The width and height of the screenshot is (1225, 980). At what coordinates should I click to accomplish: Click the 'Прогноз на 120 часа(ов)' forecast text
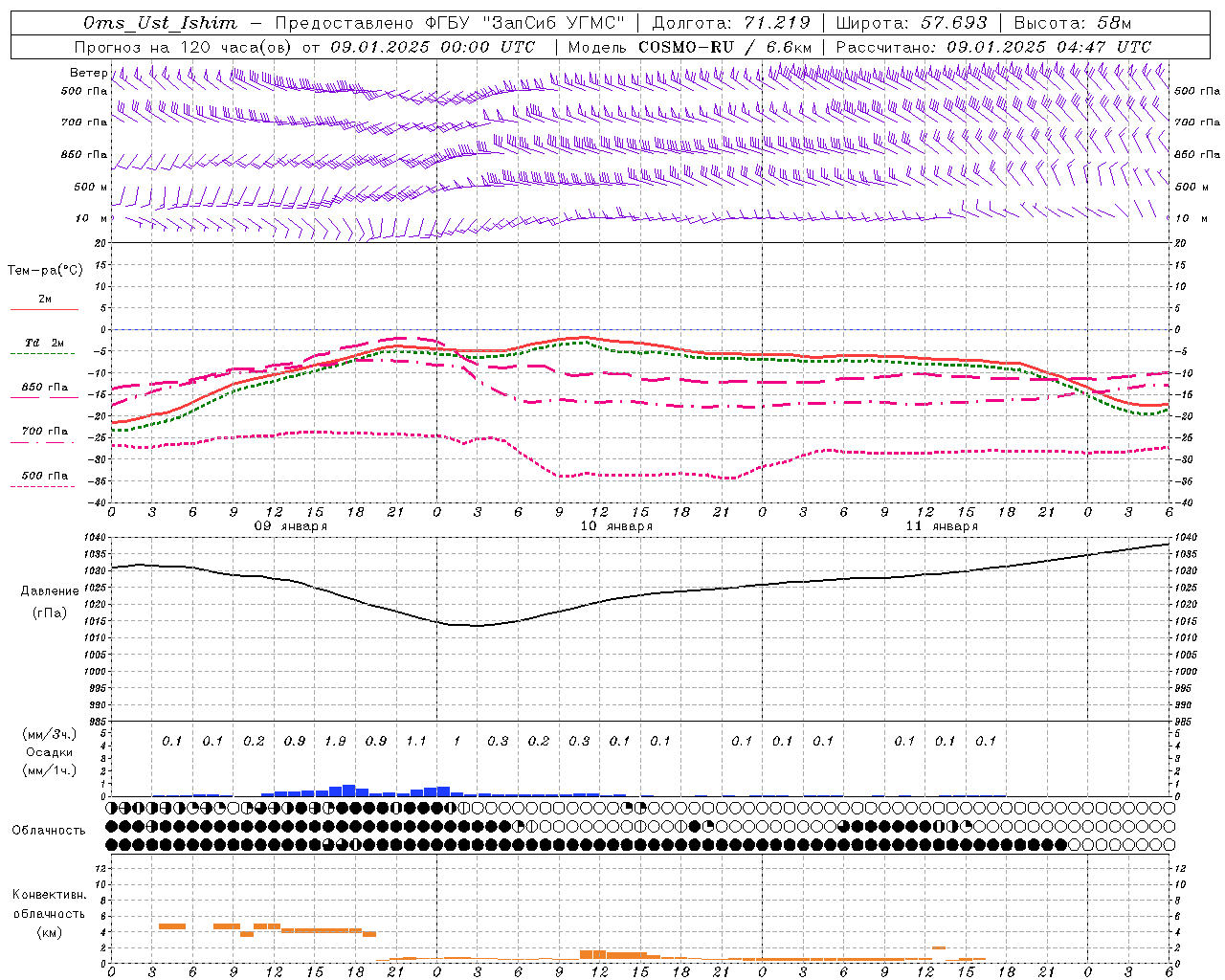click(x=185, y=47)
